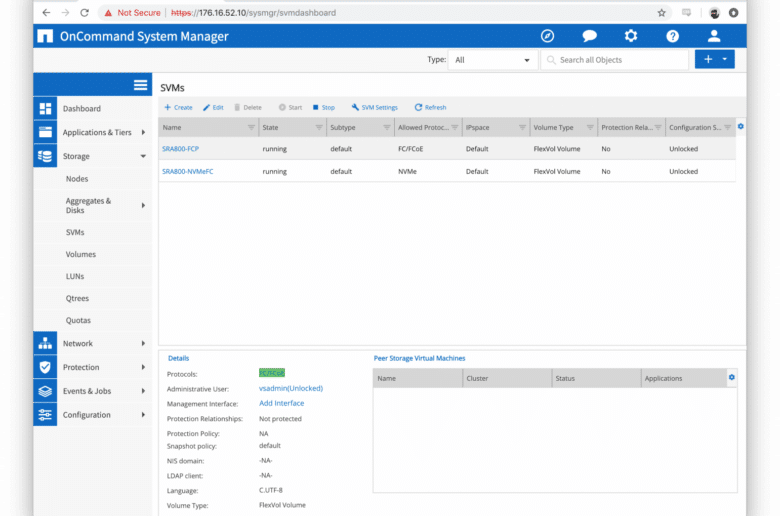Screen dimensions: 780x516
Task: Click the Dashboard grid icon
Action: click(x=45, y=108)
